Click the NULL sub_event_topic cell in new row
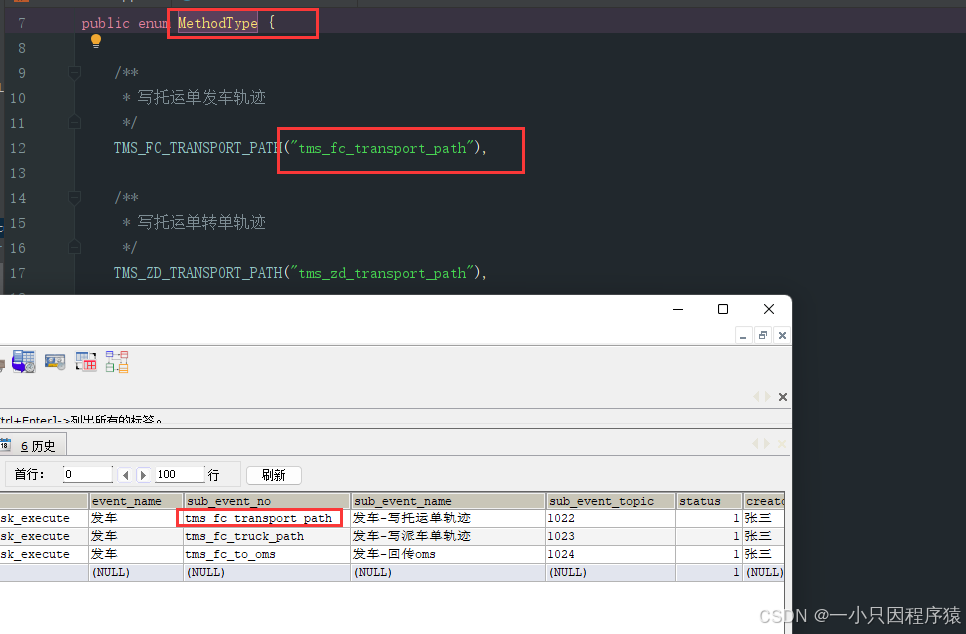This screenshot has height=634, width=966. click(611, 572)
